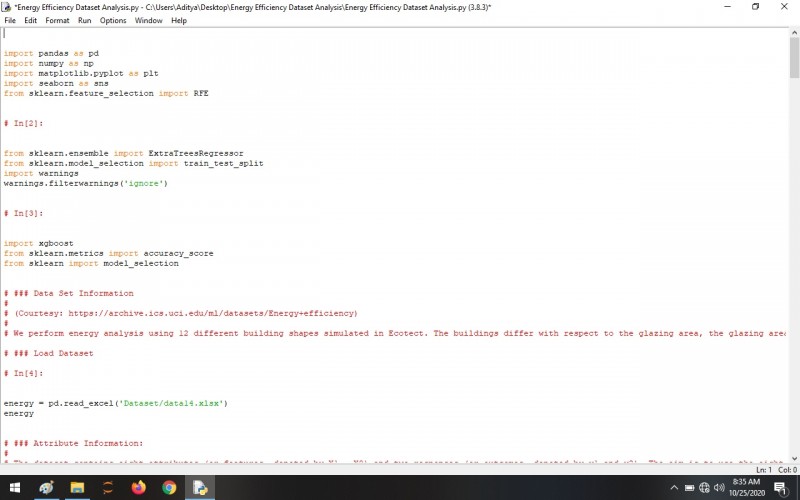The height and width of the screenshot is (500, 800).
Task: Click the 'import seaborn as sns' line
Action: click(x=56, y=83)
